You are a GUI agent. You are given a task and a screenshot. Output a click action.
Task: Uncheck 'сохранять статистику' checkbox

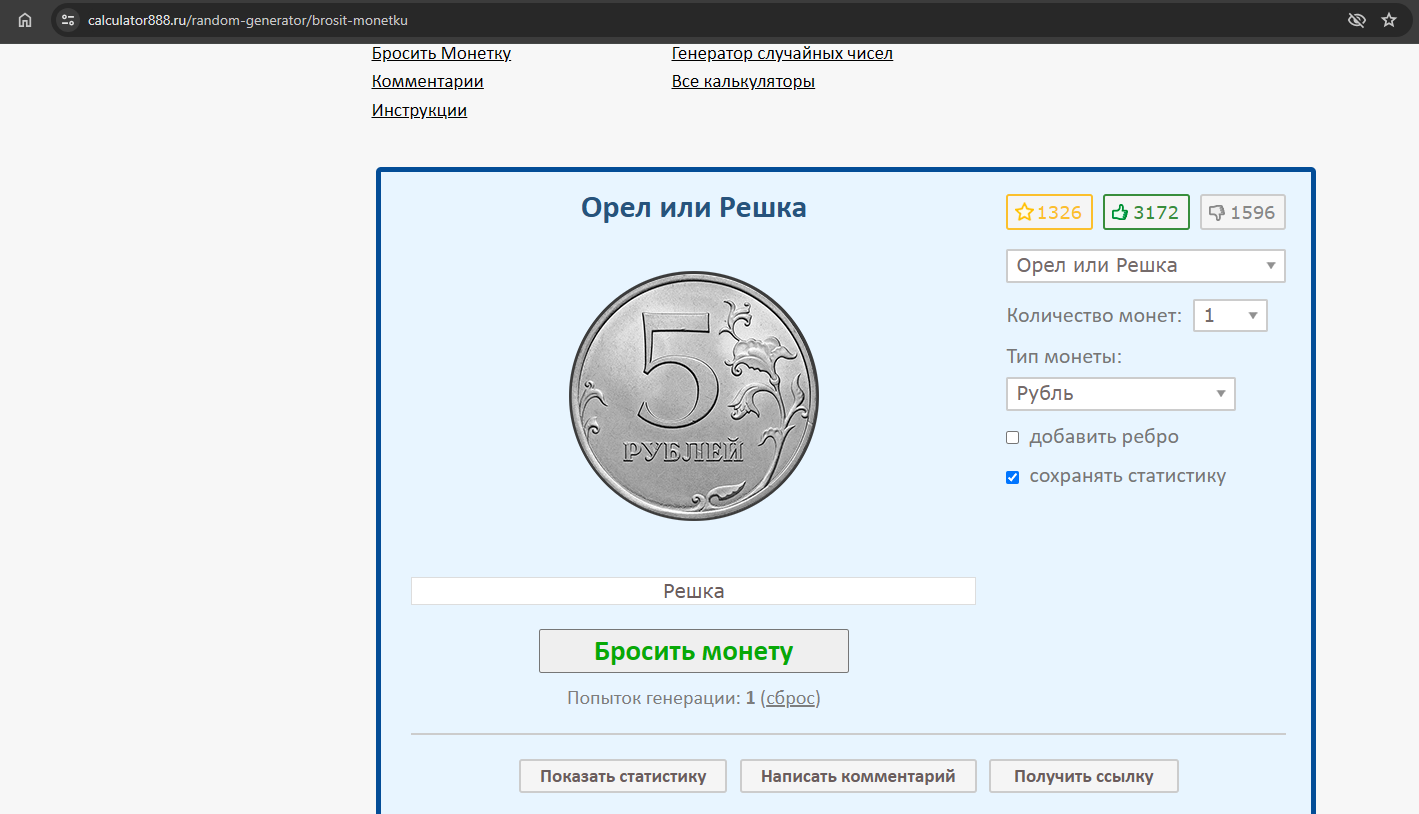[x=1012, y=477]
